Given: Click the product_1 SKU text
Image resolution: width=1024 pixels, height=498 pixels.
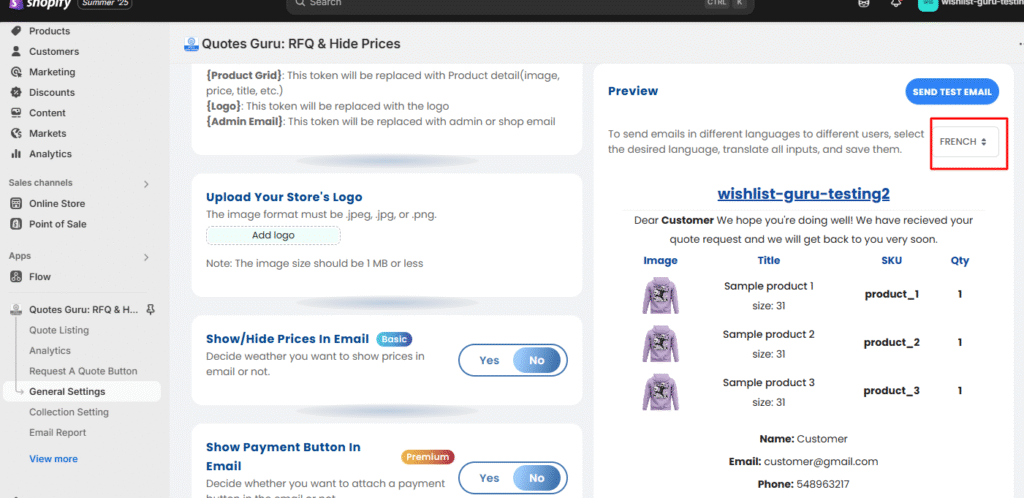Looking at the screenshot, I should (891, 294).
